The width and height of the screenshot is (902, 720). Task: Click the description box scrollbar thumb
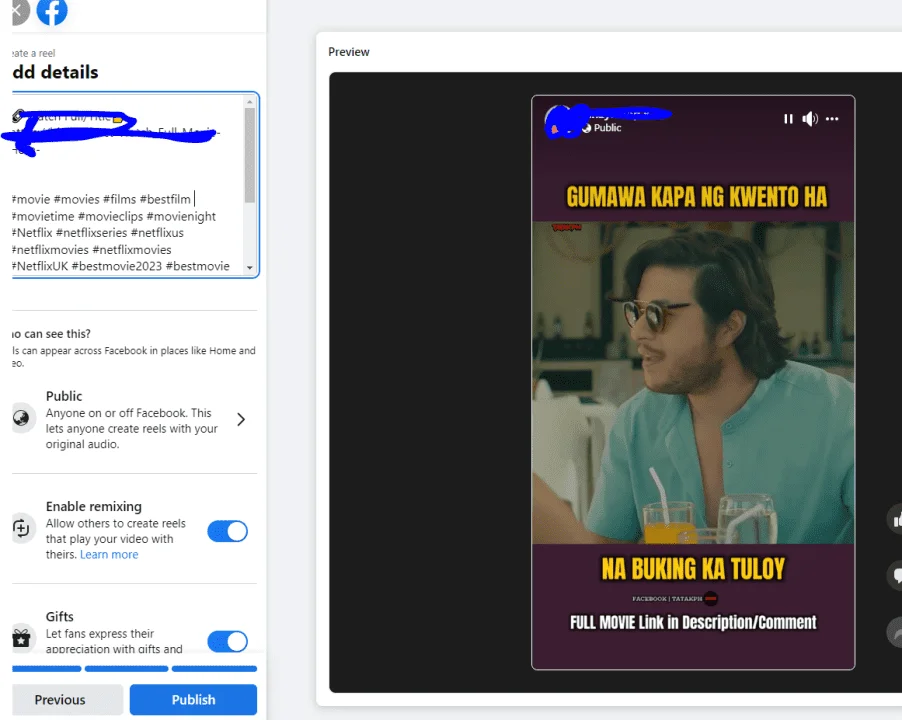coord(250,155)
